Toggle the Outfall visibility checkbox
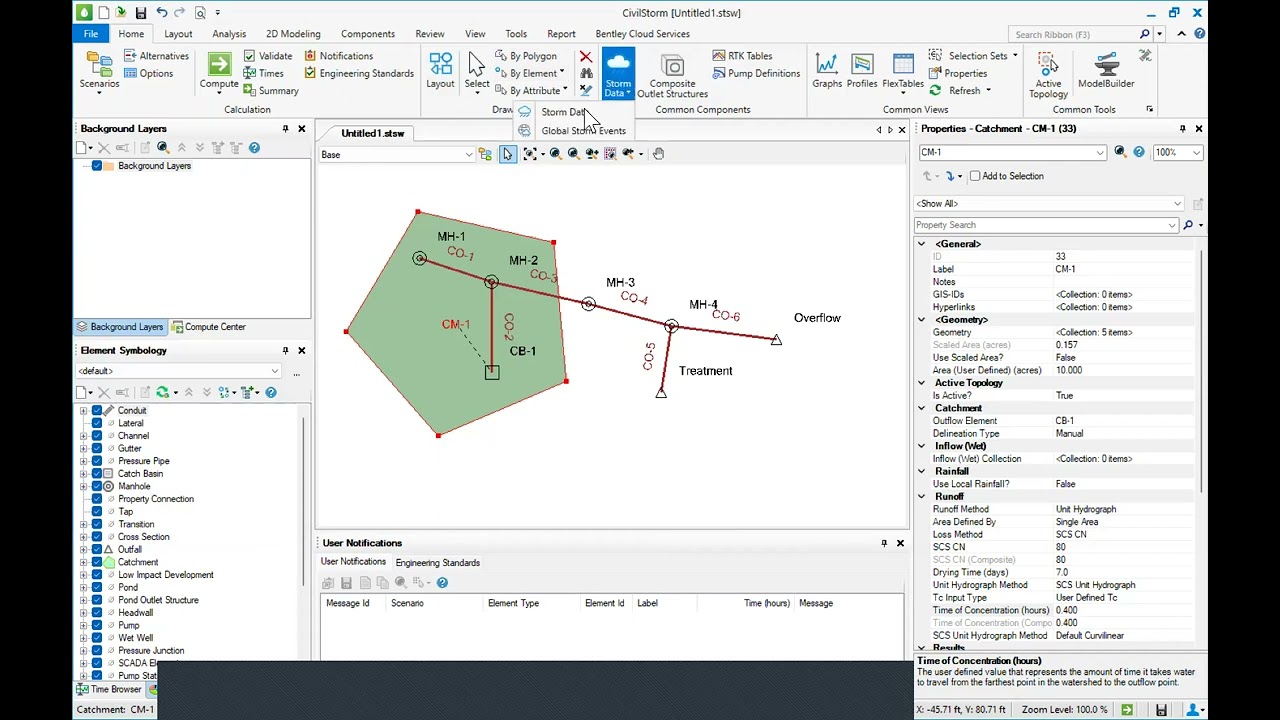The width and height of the screenshot is (1280, 720). [97, 549]
